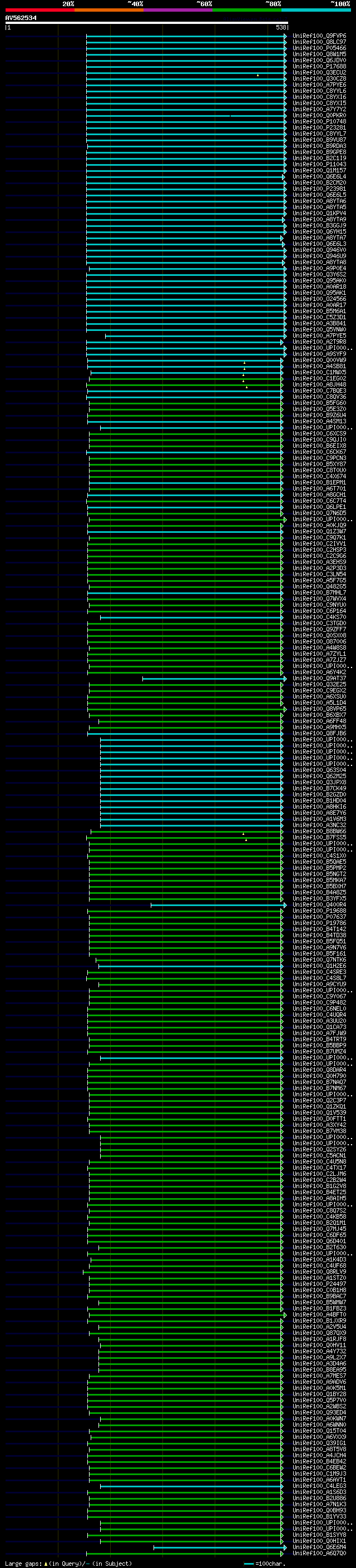Image resolution: width=356 pixels, height=1568 pixels.
Task: Click the white query sequence bar
Action: (x=147, y=22)
